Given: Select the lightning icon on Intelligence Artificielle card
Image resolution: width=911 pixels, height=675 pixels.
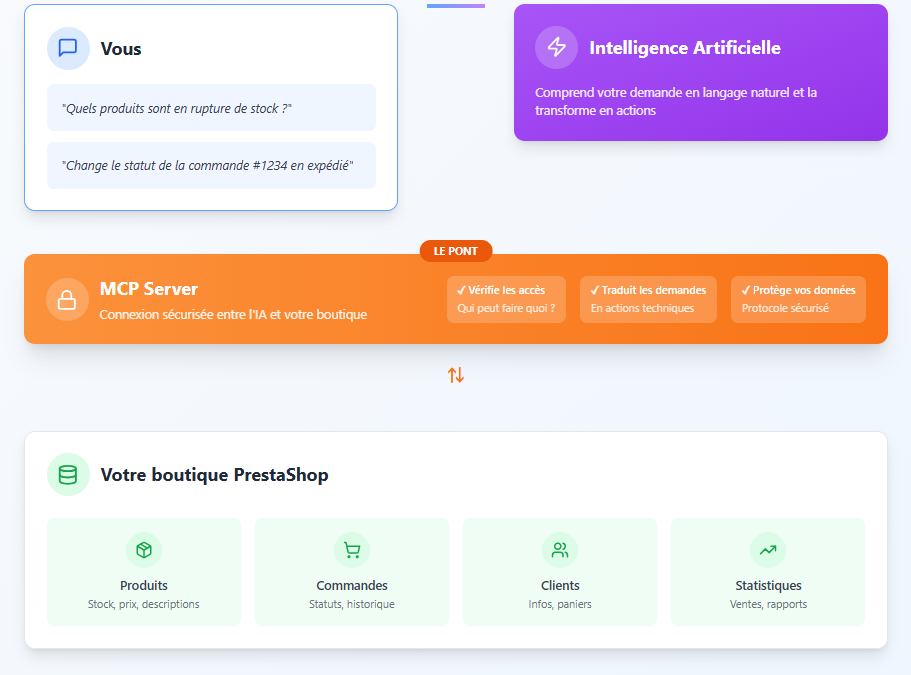Looking at the screenshot, I should point(558,47).
